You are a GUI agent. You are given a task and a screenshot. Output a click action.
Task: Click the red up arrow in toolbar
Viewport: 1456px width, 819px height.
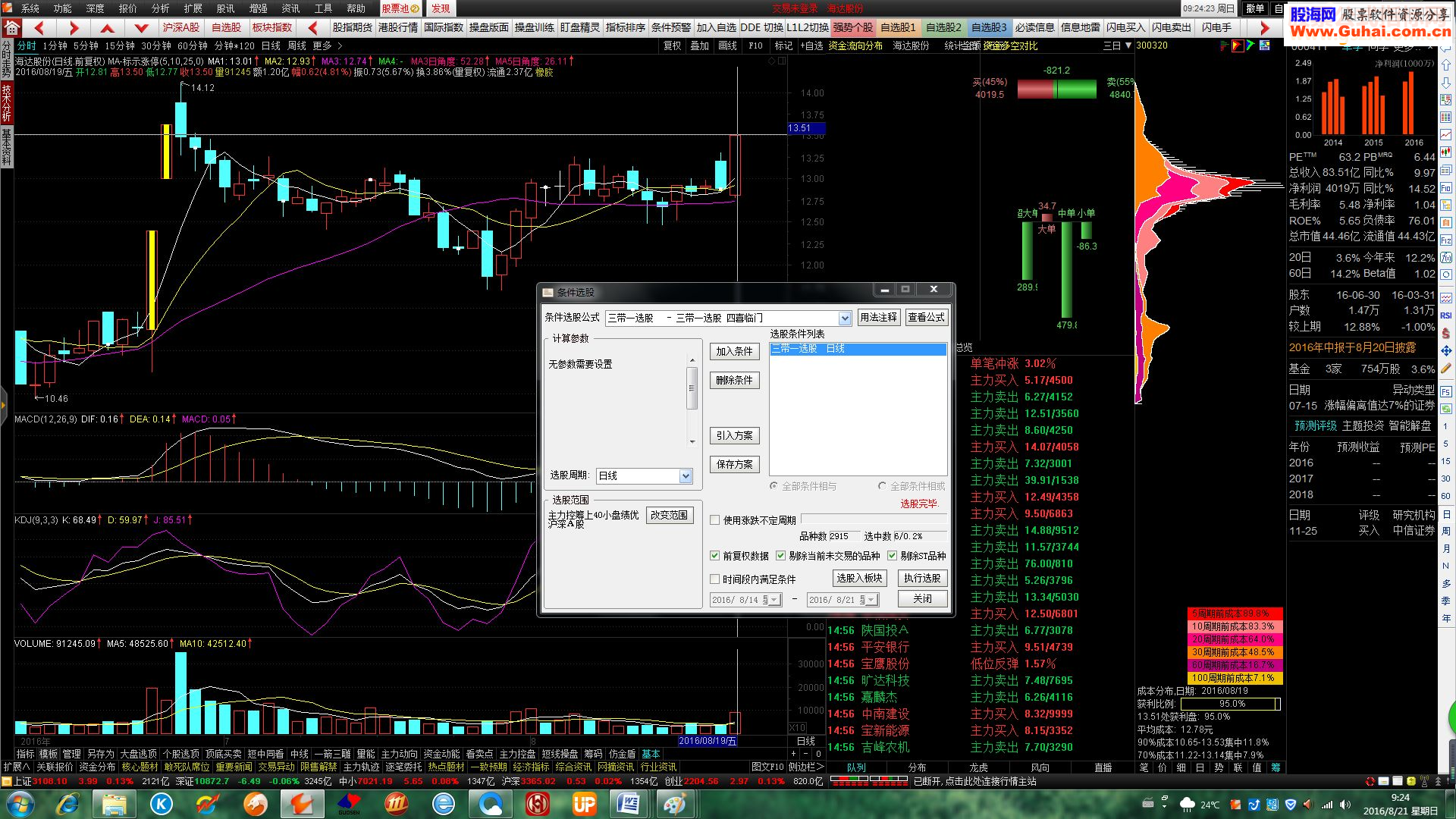[x=108, y=28]
